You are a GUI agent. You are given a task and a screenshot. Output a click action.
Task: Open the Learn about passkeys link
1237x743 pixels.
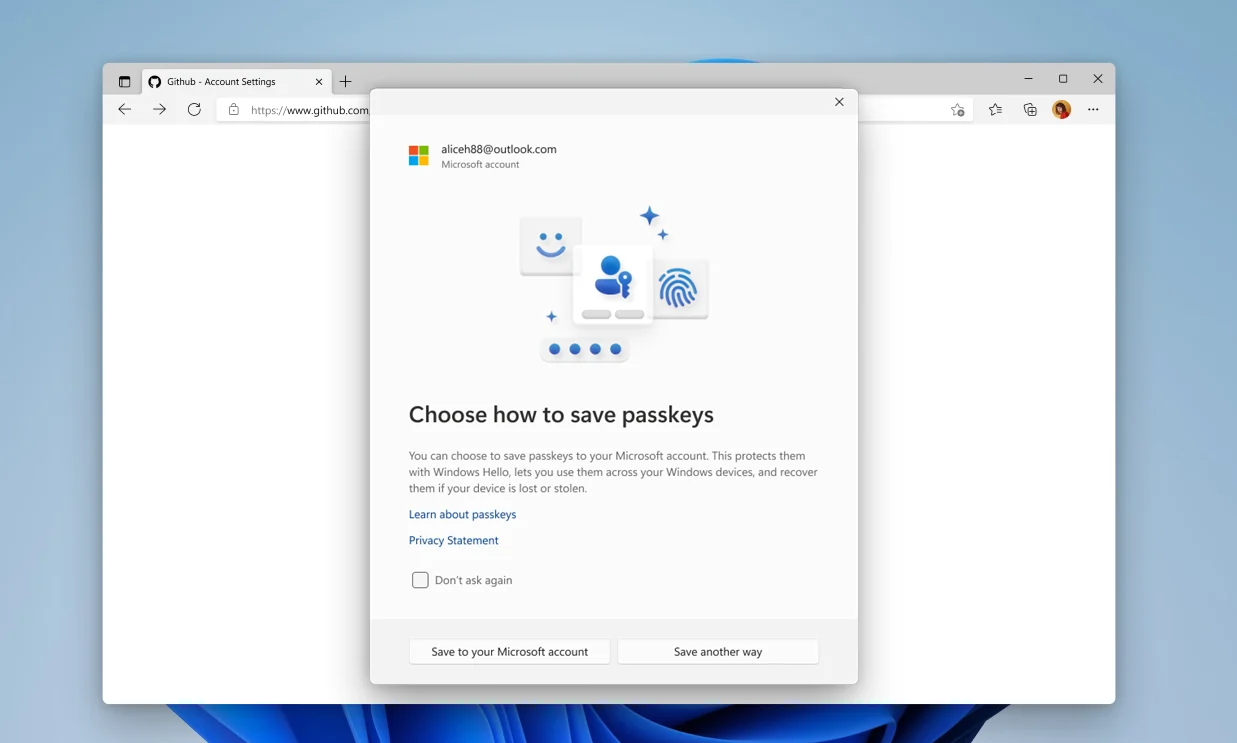tap(462, 514)
